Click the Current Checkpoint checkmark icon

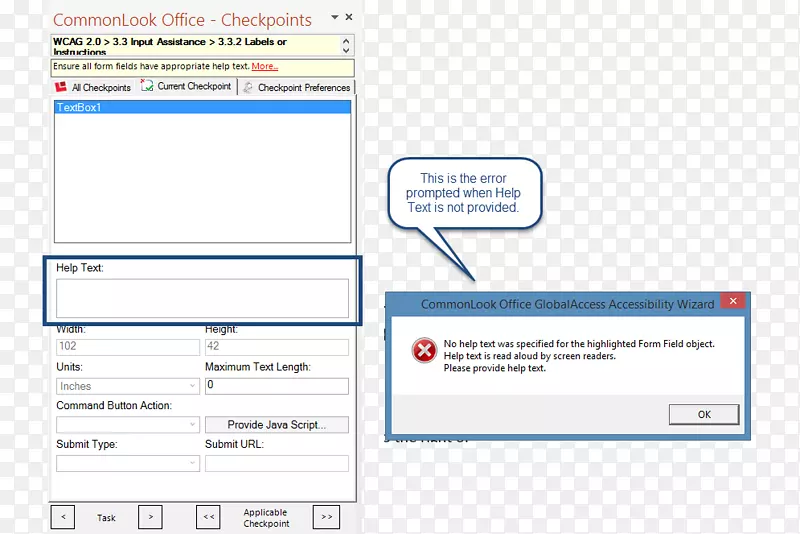tap(147, 85)
